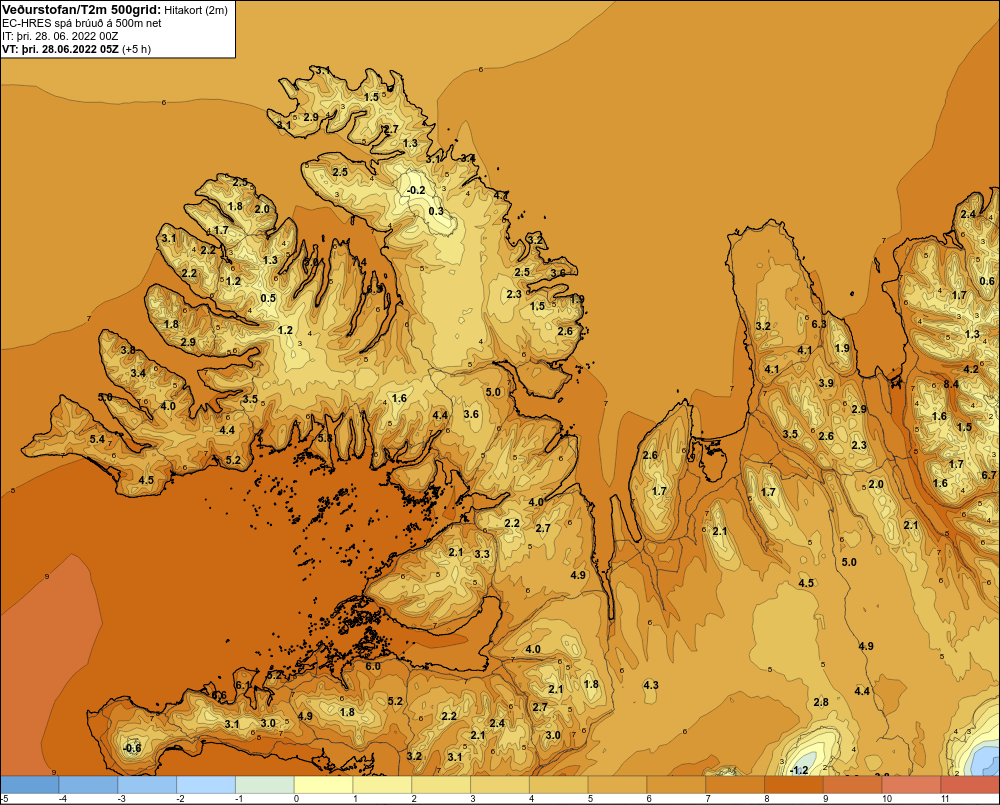Click the '8.4' temperature value on the map

point(951,384)
